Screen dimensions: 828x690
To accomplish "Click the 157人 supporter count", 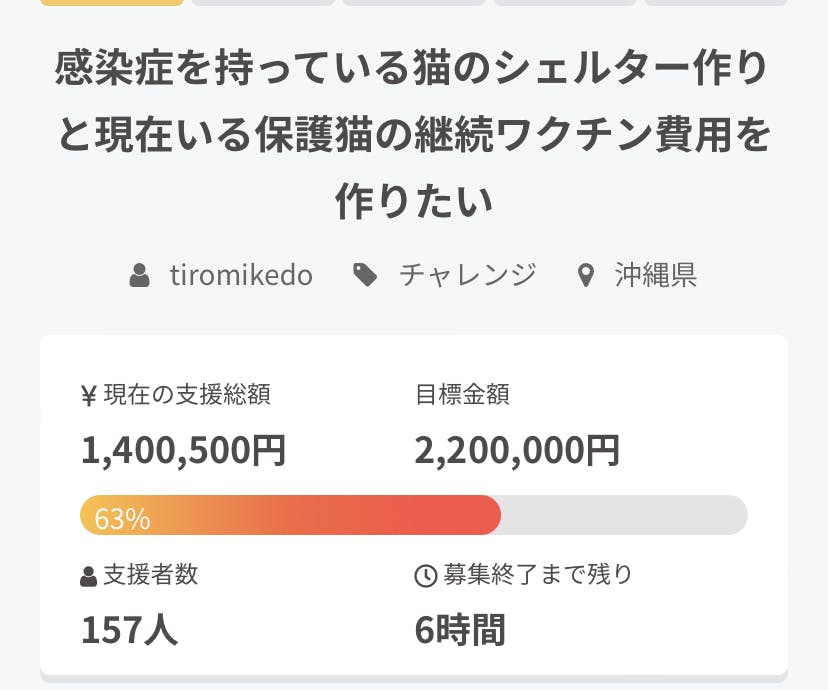I will [x=129, y=630].
